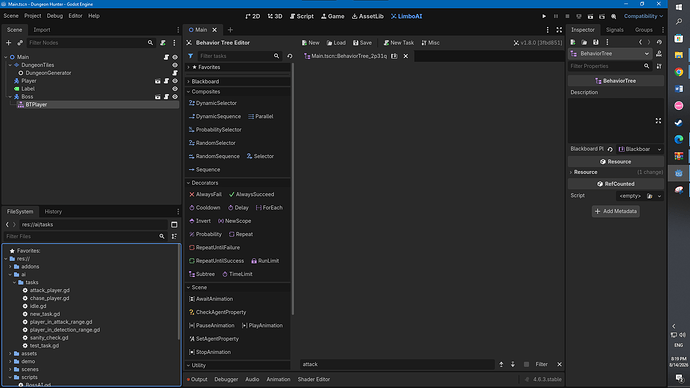This screenshot has width=690, height=388.
Task: Hide the Player node
Action: click(x=175, y=81)
